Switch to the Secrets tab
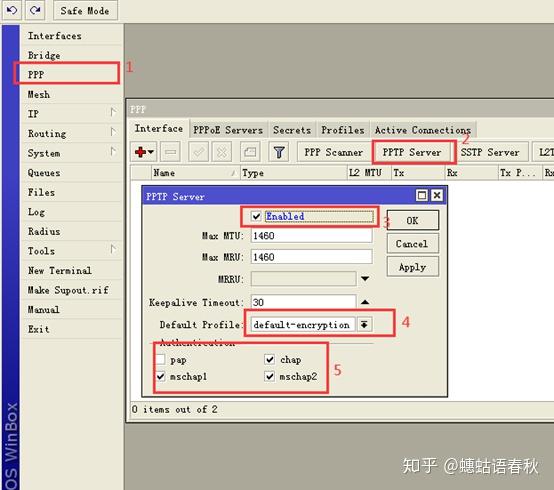The image size is (554, 490). [x=292, y=130]
